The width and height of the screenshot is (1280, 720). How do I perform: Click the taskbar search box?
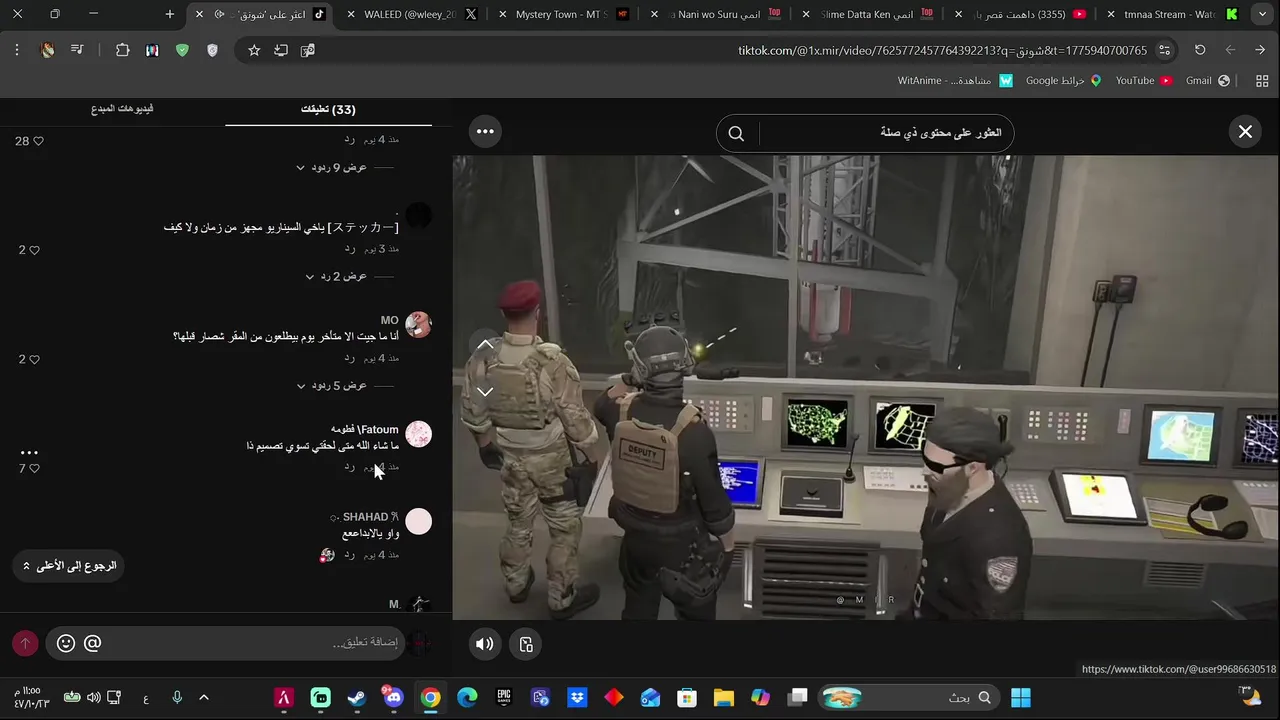pos(910,697)
